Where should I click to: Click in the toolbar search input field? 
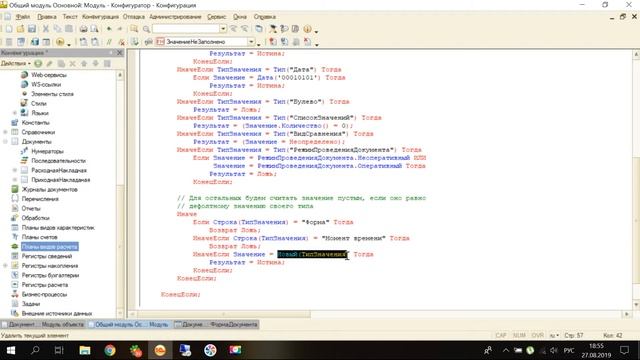pos(186,29)
